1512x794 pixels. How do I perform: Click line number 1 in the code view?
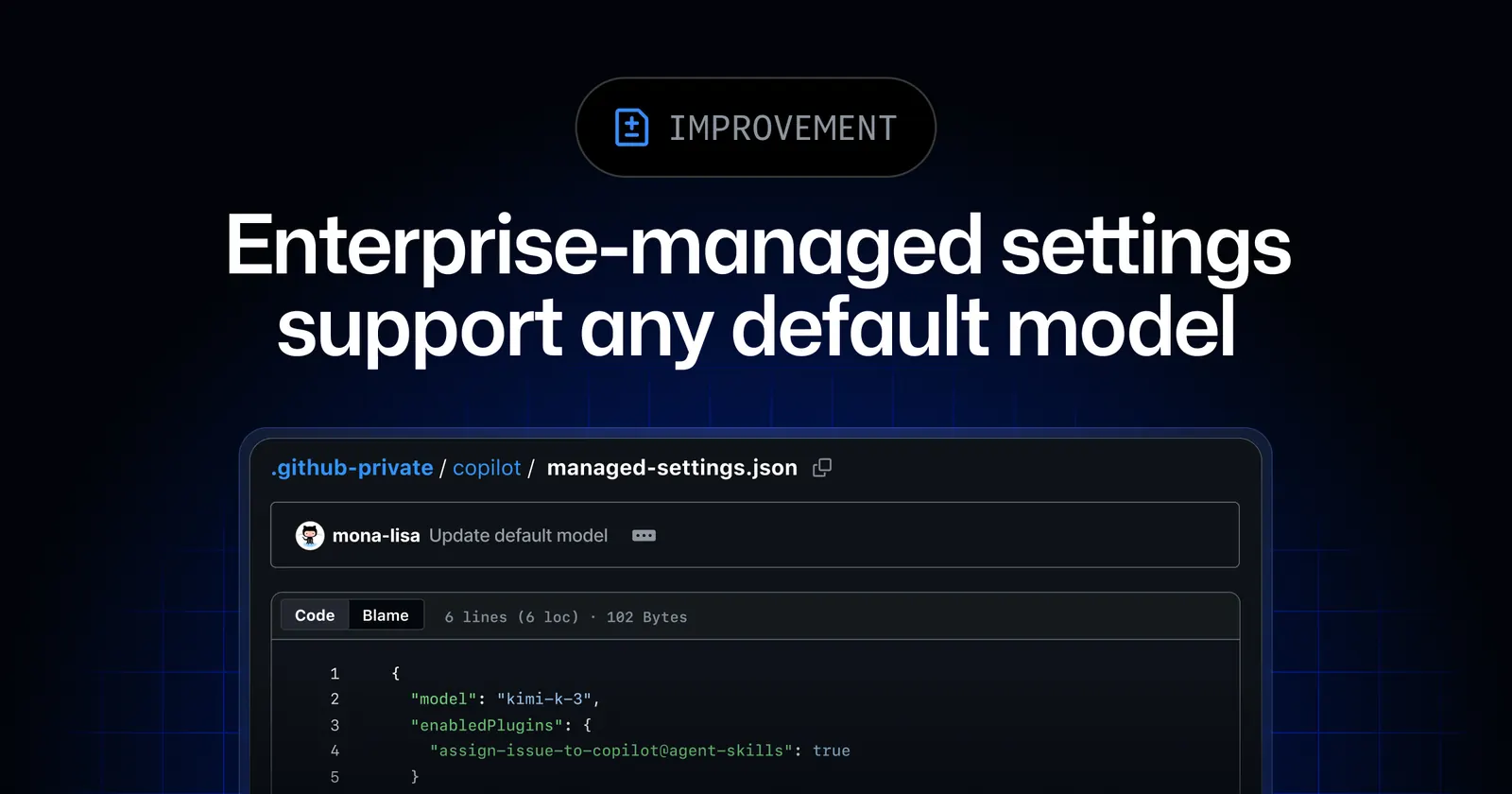coord(335,673)
